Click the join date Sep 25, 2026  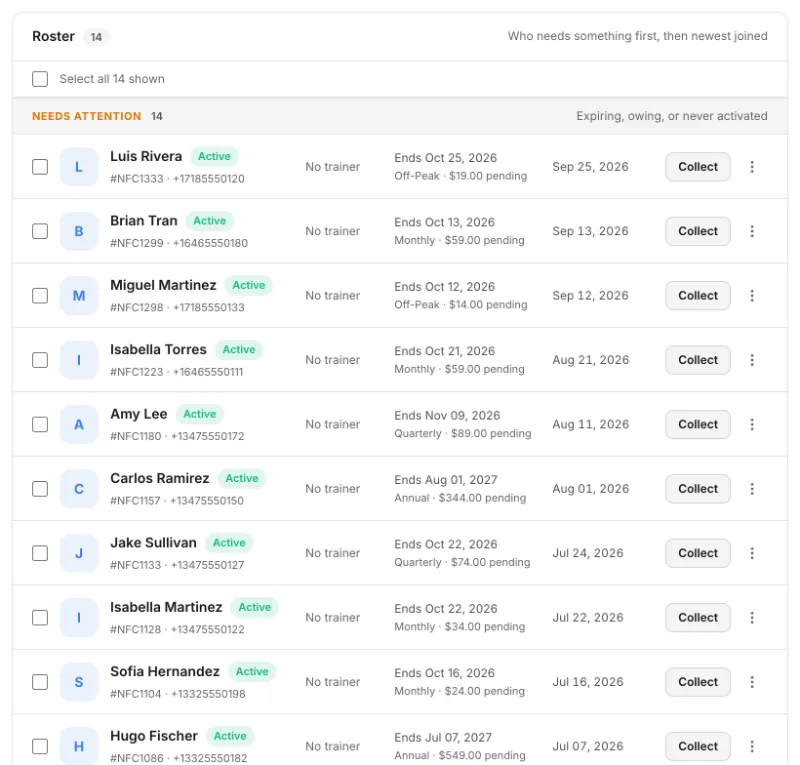[590, 167]
